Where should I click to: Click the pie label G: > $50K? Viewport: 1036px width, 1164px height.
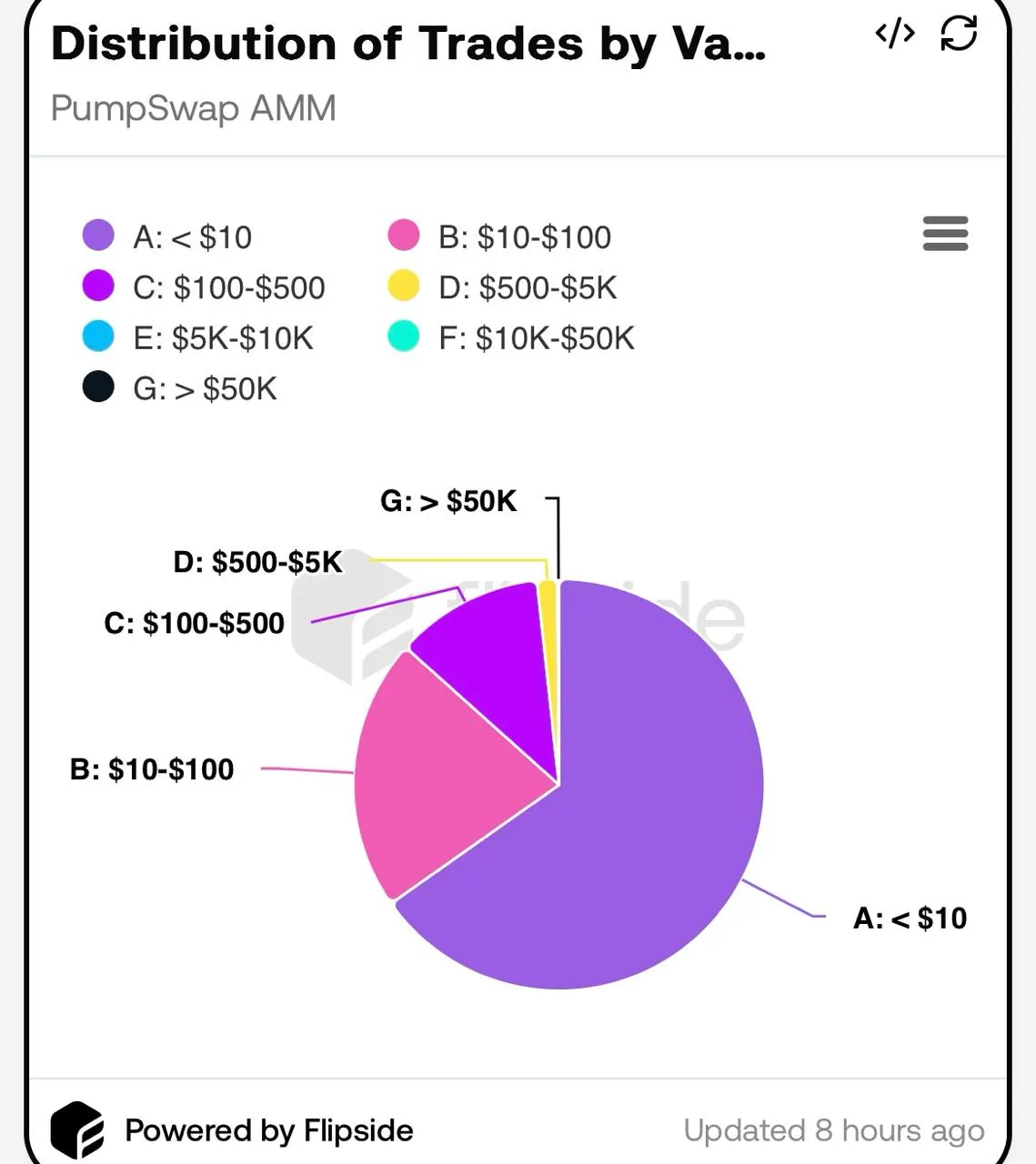(448, 501)
